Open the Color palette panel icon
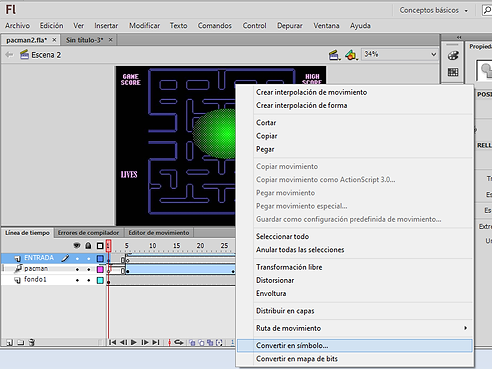The height and width of the screenshot is (369, 492). [x=453, y=55]
